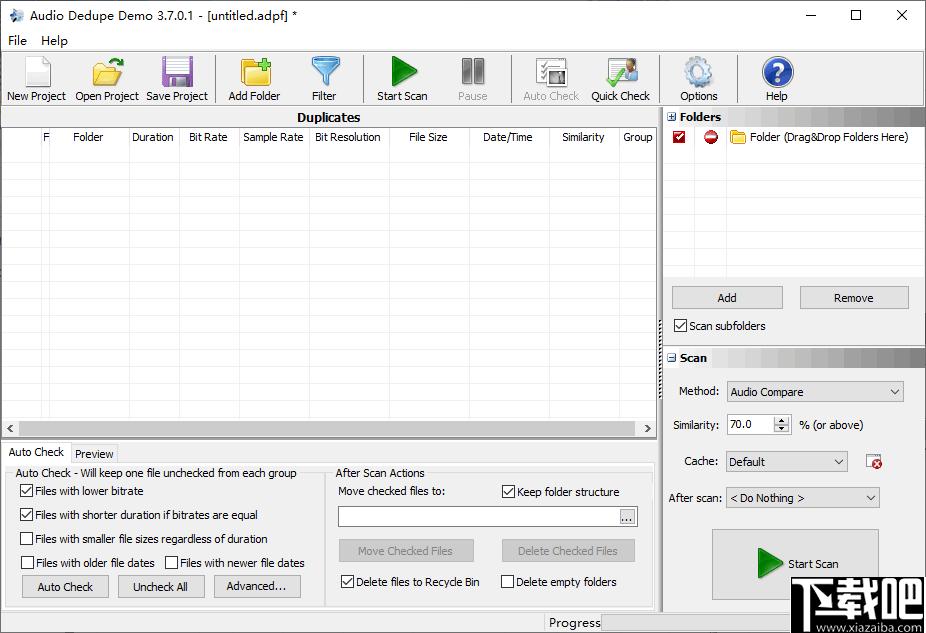This screenshot has width=926, height=633.
Task: Click the vertical splitter handle between panels
Action: click(660, 359)
